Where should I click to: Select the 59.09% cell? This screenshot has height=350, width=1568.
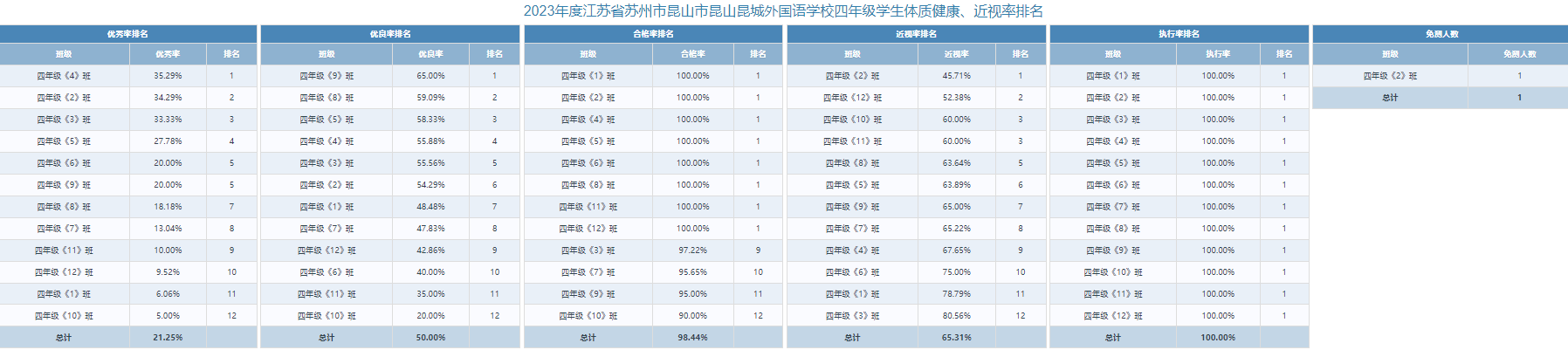pyautogui.click(x=430, y=98)
